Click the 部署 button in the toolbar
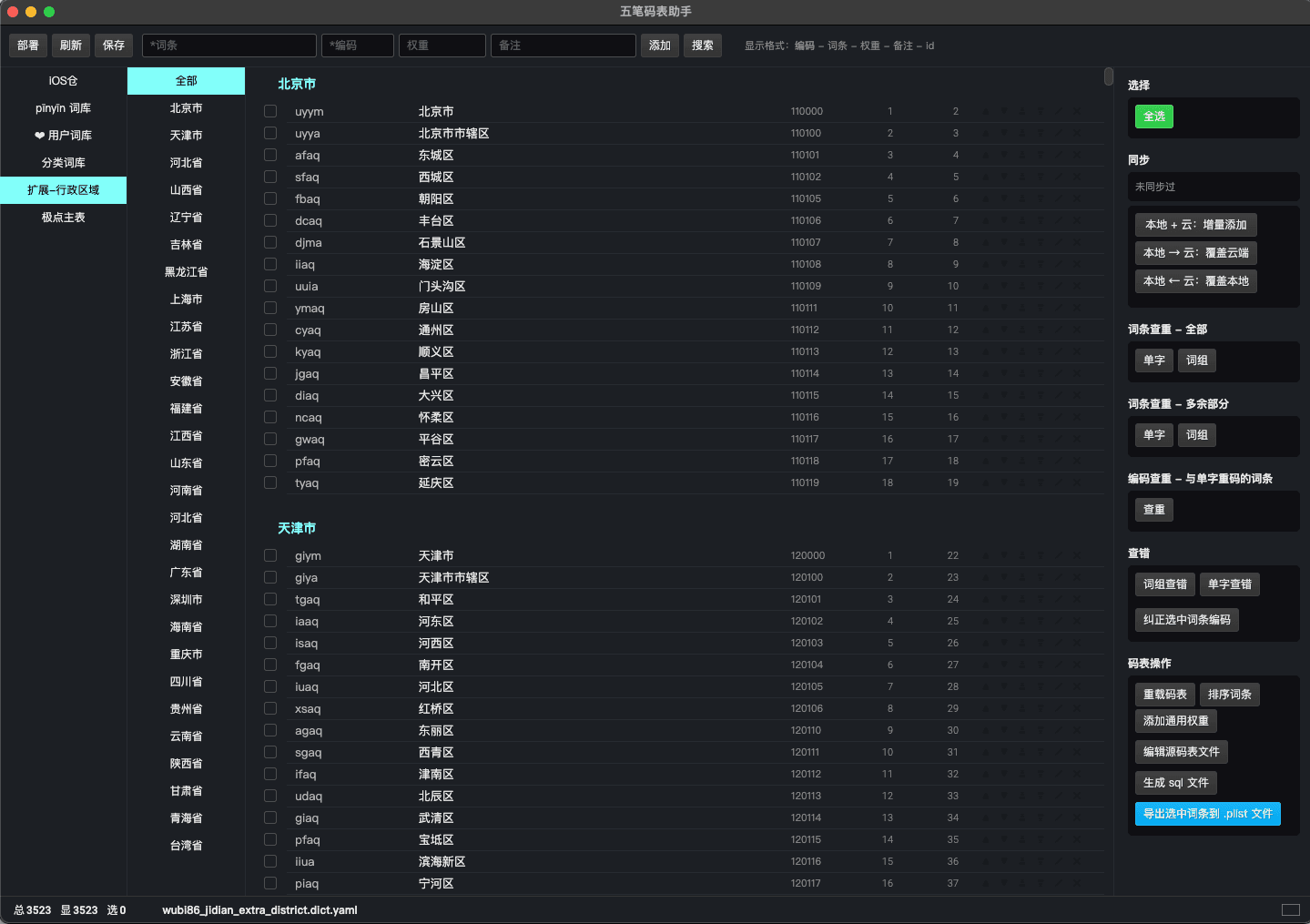The width and height of the screenshot is (1310, 924). pyautogui.click(x=27, y=46)
